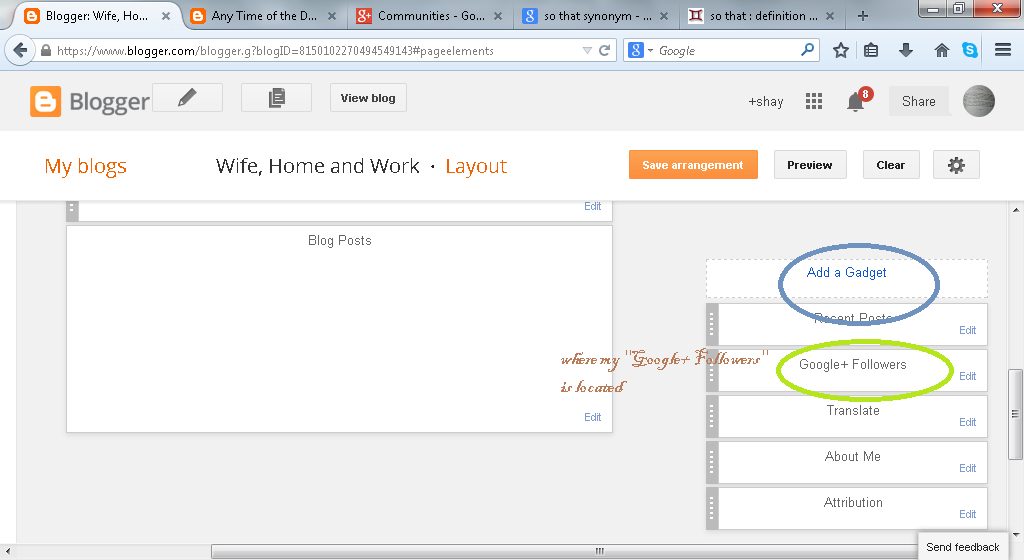The width and height of the screenshot is (1024, 560).
Task: Grab the Attribution gadget drag handle
Action: point(712,508)
